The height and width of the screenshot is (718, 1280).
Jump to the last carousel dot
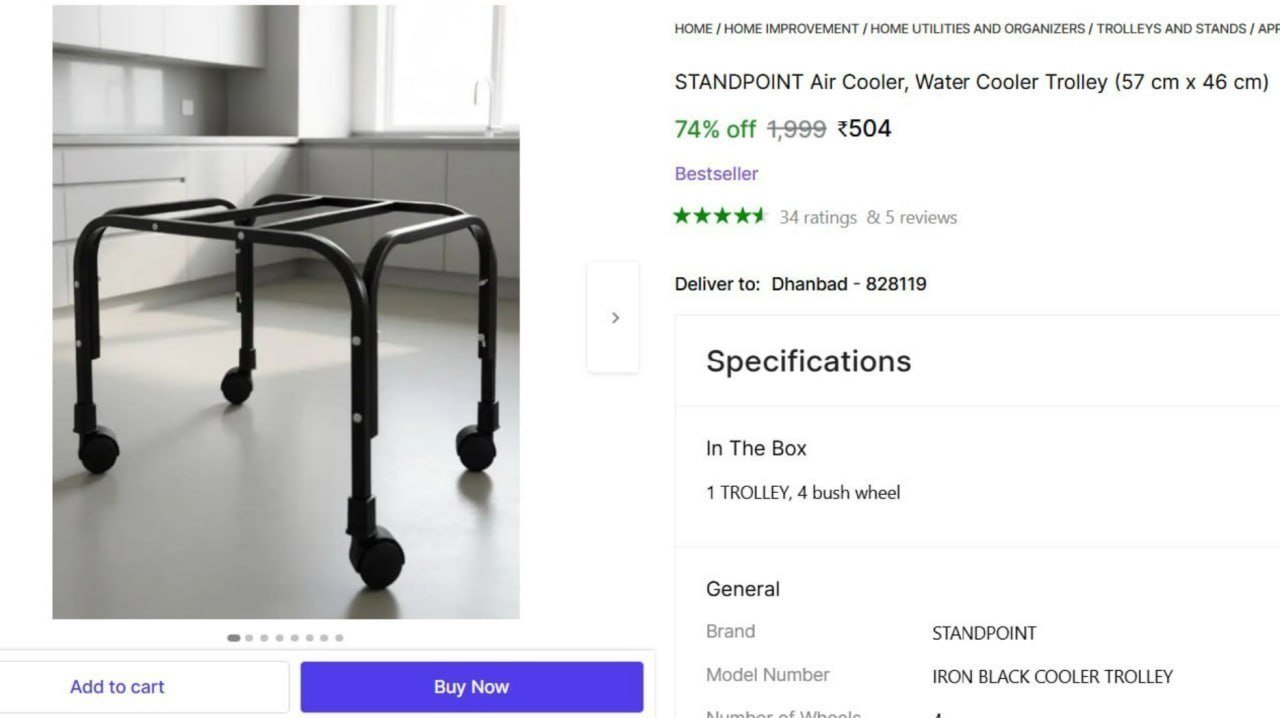[339, 638]
